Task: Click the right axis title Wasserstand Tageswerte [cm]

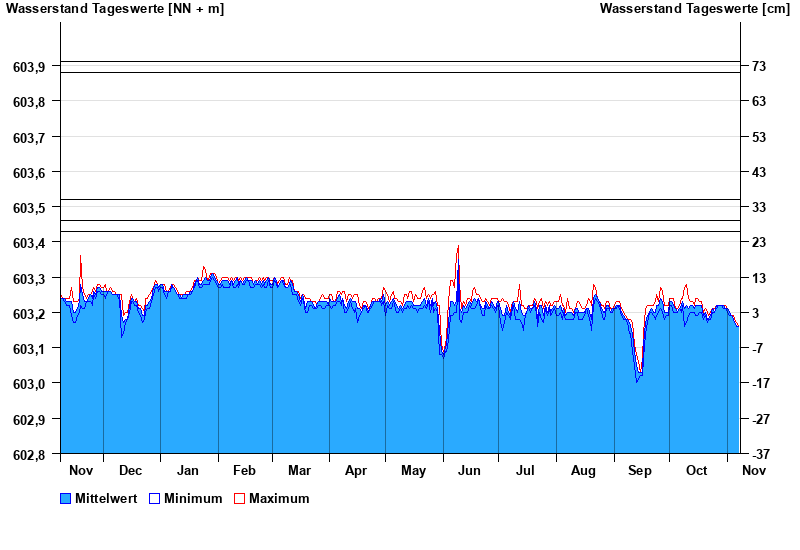Action: click(695, 9)
